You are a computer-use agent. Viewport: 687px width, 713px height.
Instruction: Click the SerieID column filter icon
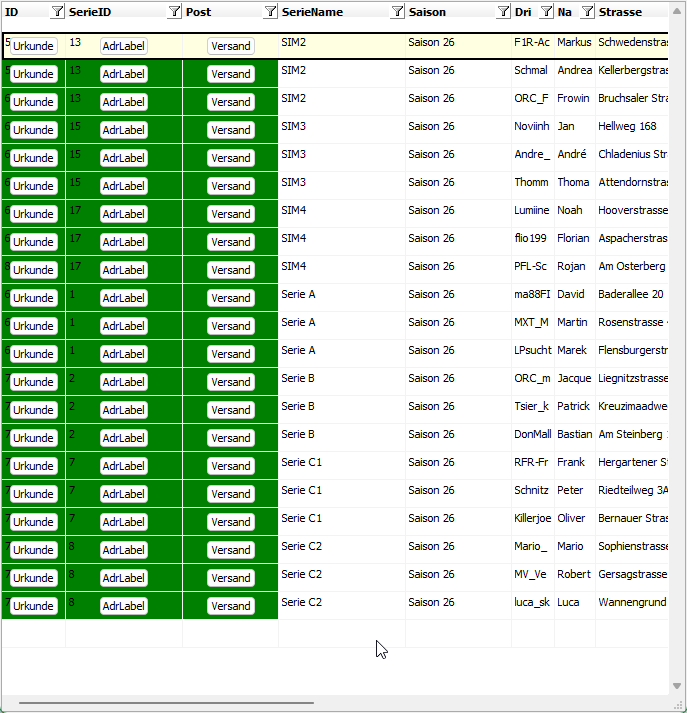pyautogui.click(x=175, y=12)
